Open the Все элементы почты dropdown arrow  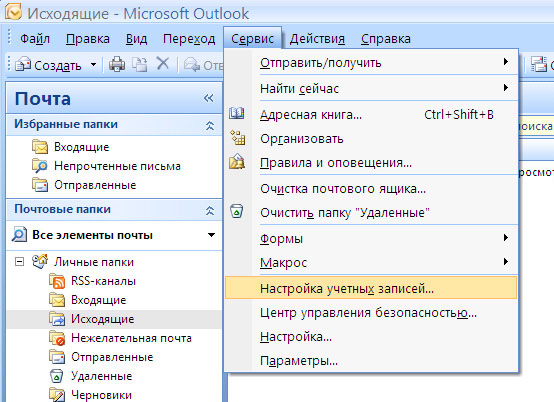point(211,235)
